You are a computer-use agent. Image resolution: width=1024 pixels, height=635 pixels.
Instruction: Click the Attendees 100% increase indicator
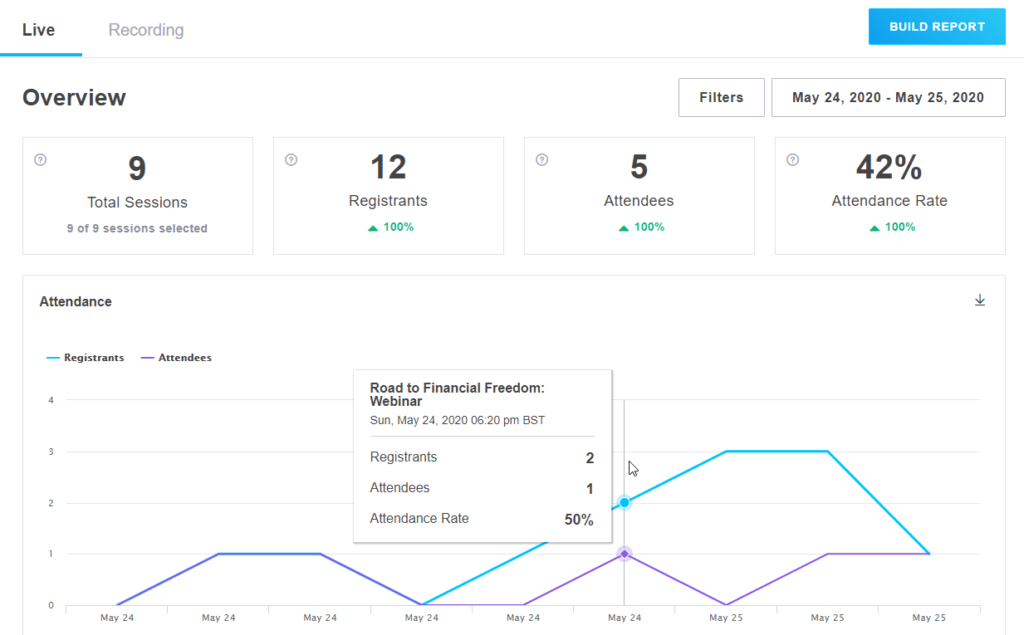point(639,227)
